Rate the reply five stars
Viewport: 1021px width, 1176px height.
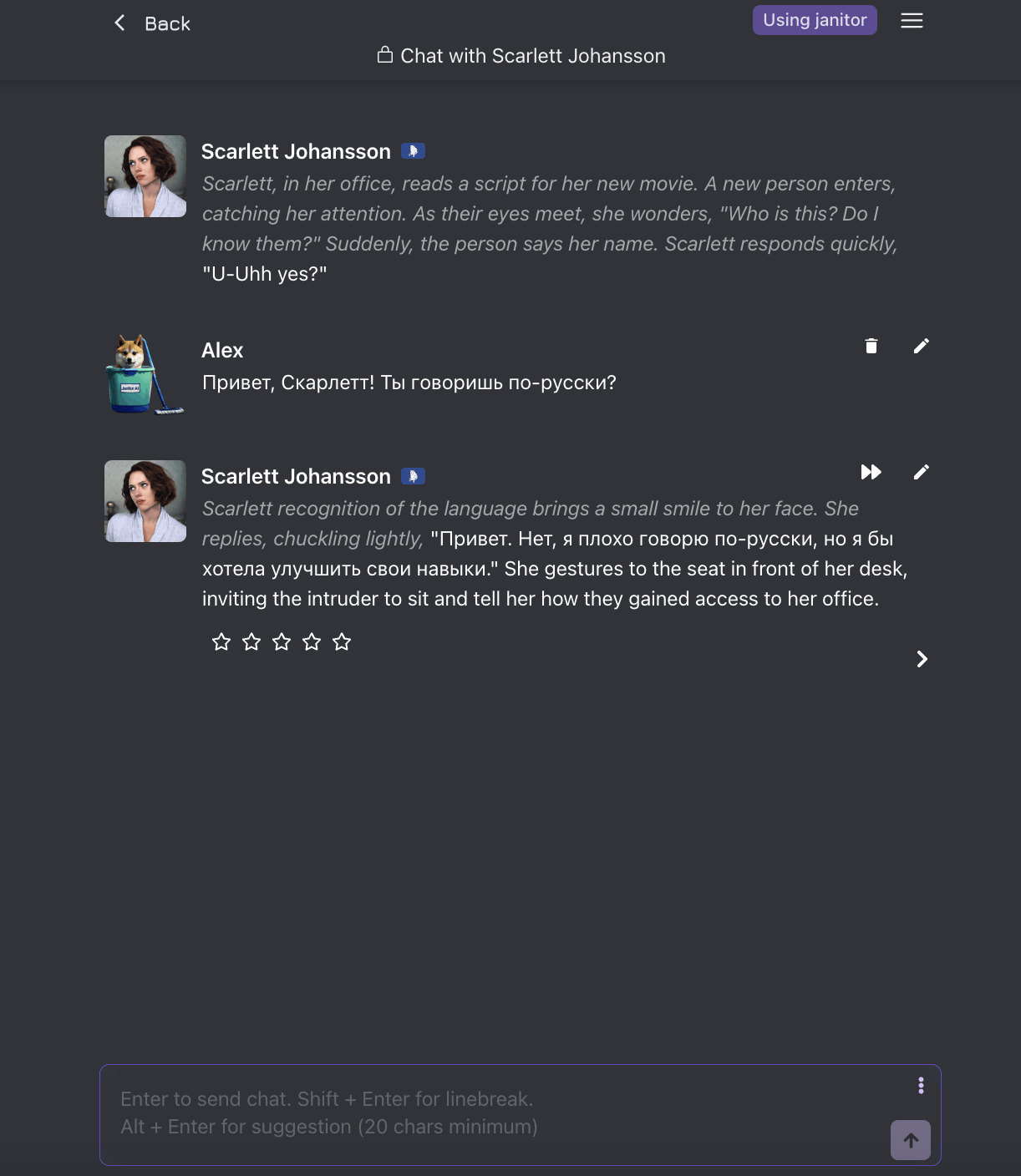(342, 641)
